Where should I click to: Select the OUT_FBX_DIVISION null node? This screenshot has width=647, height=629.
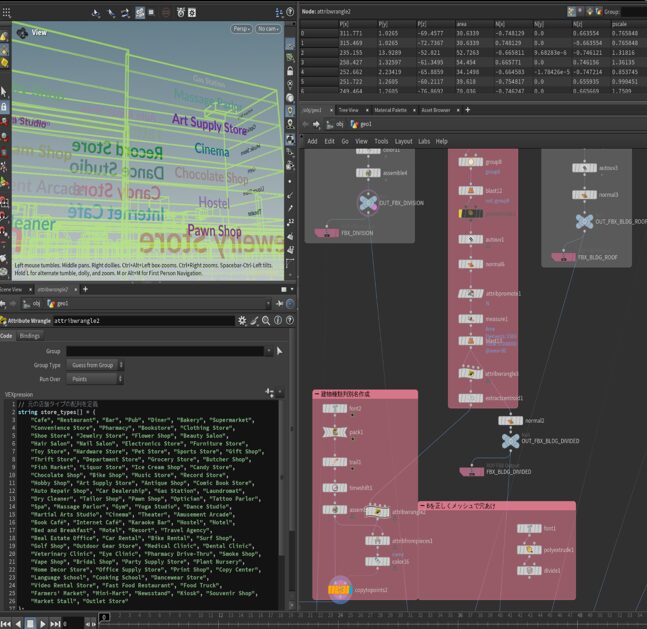pyautogui.click(x=368, y=203)
